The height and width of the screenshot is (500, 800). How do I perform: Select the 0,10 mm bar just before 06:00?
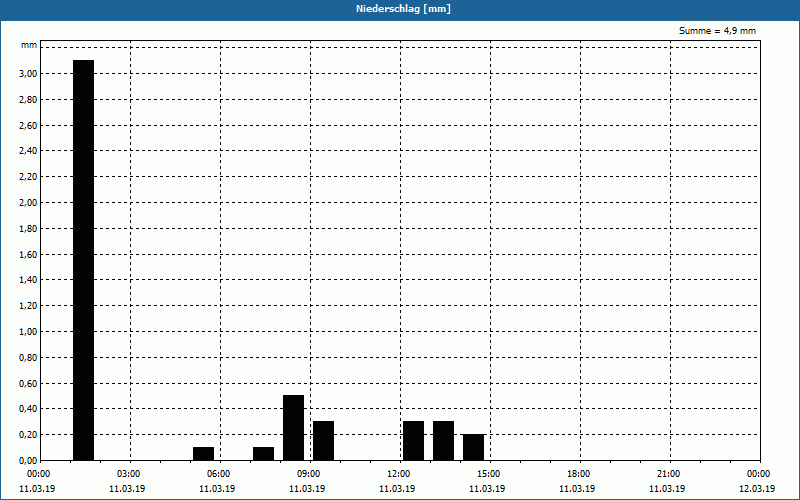pyautogui.click(x=204, y=454)
